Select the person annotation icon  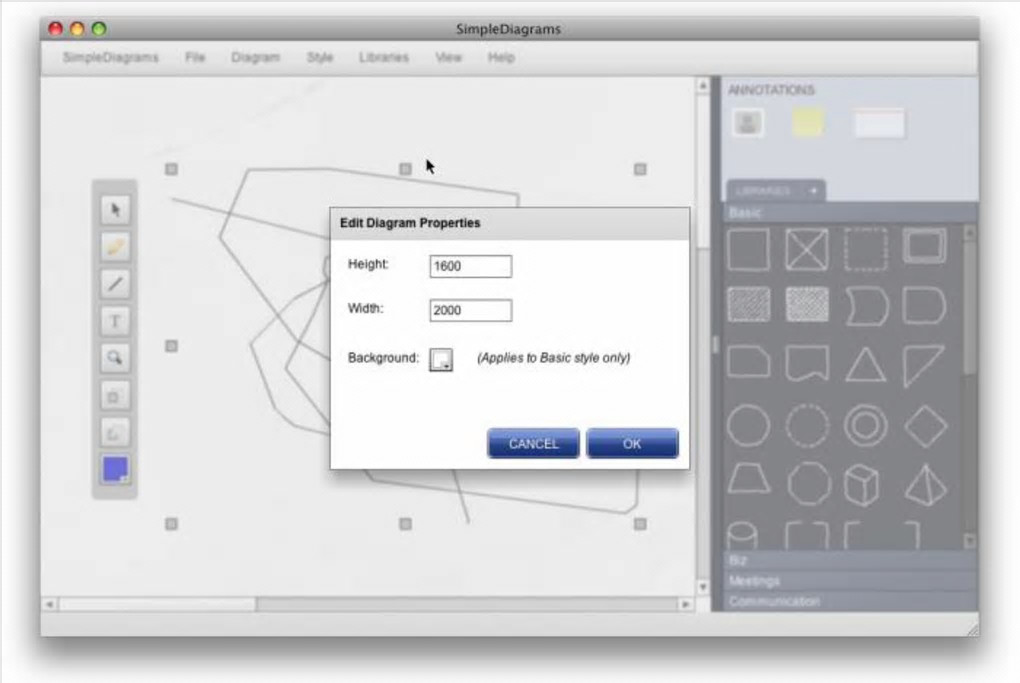[x=748, y=122]
